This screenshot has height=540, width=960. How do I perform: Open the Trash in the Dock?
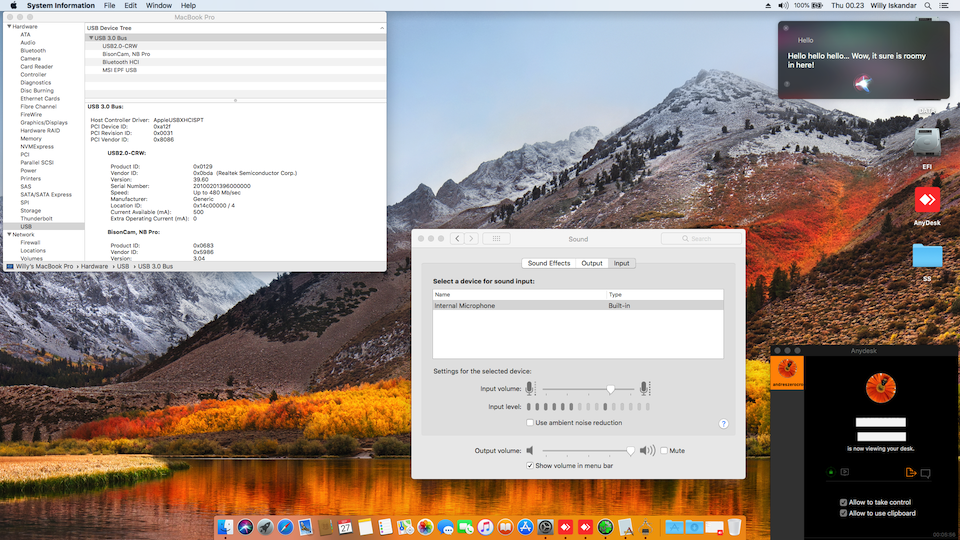[734, 527]
